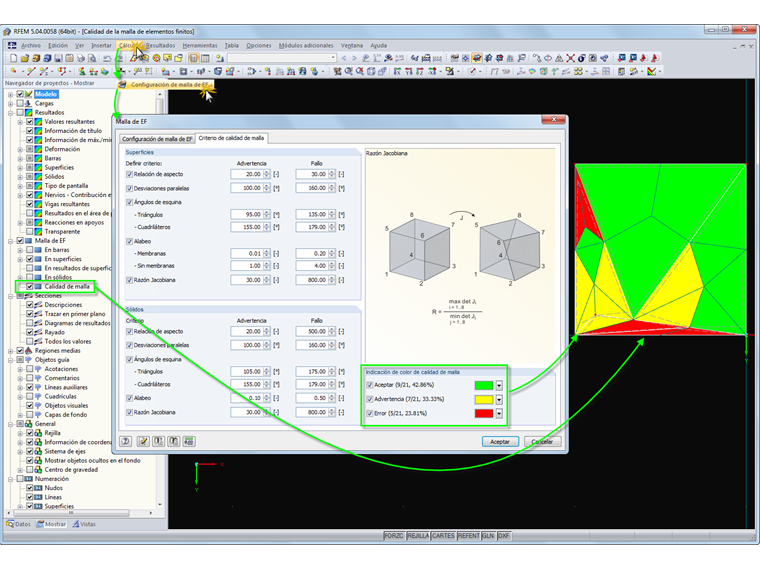Screen dimensions: 760x570
Task: Collapse the Objetos guía node
Action: point(10,360)
